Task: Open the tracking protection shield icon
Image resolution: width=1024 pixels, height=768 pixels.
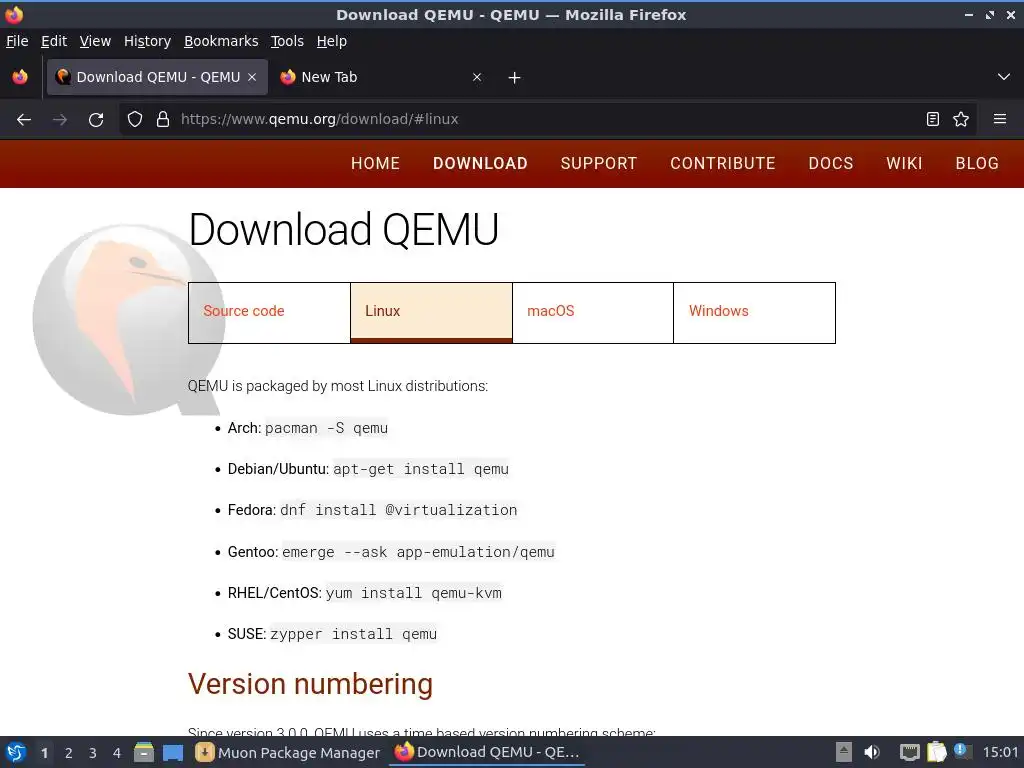Action: (x=135, y=120)
